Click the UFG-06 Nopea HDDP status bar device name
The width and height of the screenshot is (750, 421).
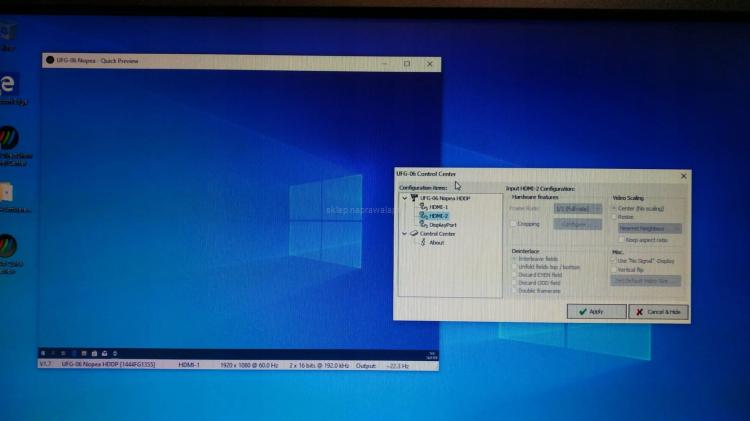108,365
